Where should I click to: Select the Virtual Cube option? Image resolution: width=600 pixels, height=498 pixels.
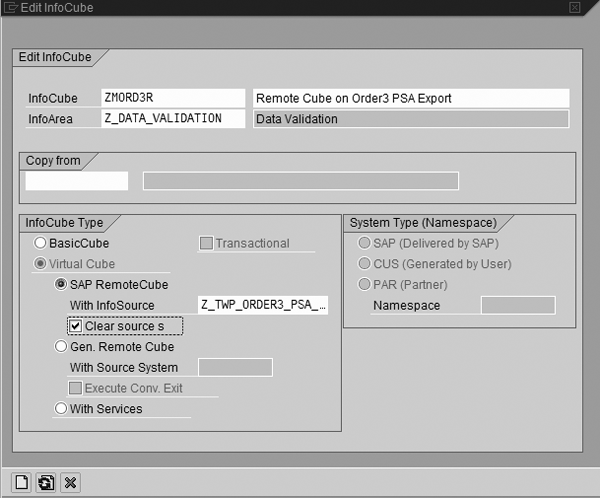tap(41, 264)
